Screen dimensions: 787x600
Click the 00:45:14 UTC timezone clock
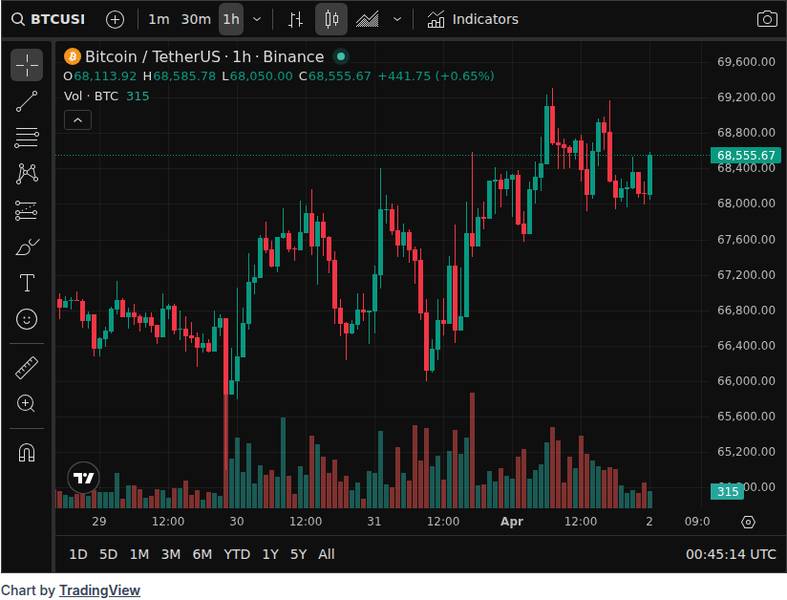pos(731,554)
